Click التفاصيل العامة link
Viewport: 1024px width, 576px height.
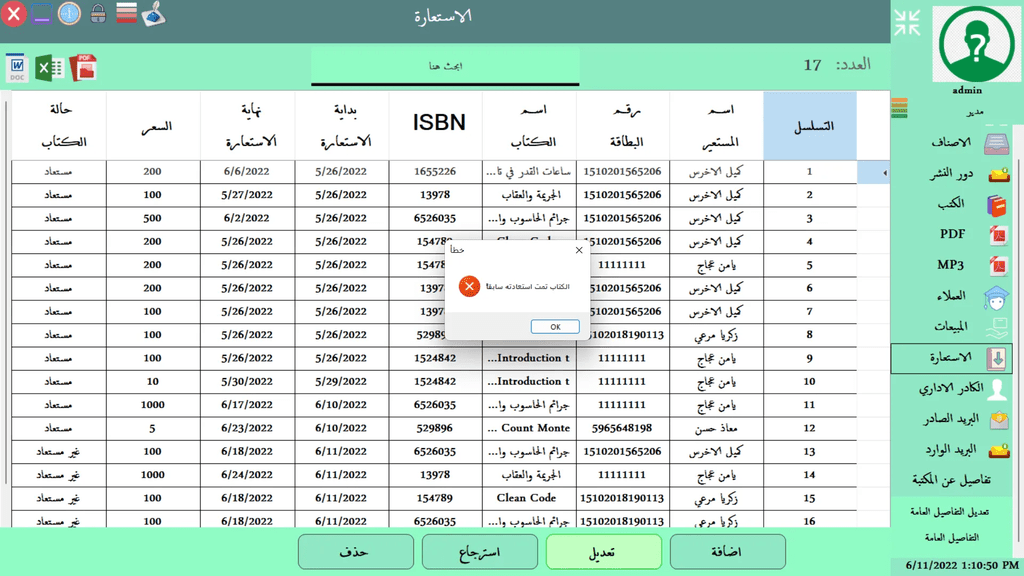[x=952, y=537]
